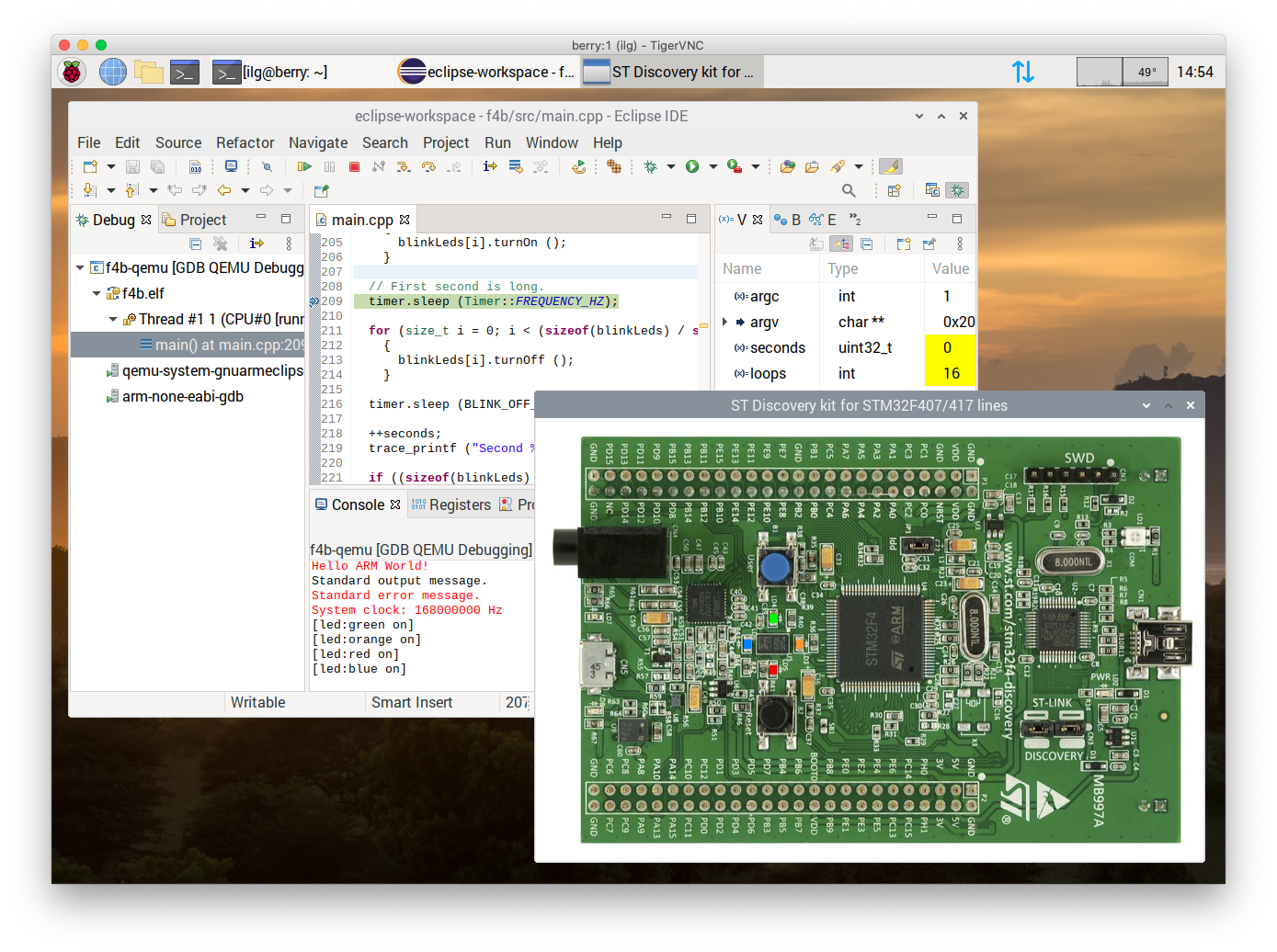Open the Run launch dropdown arrow
Image resolution: width=1277 pixels, height=952 pixels.
(x=713, y=166)
